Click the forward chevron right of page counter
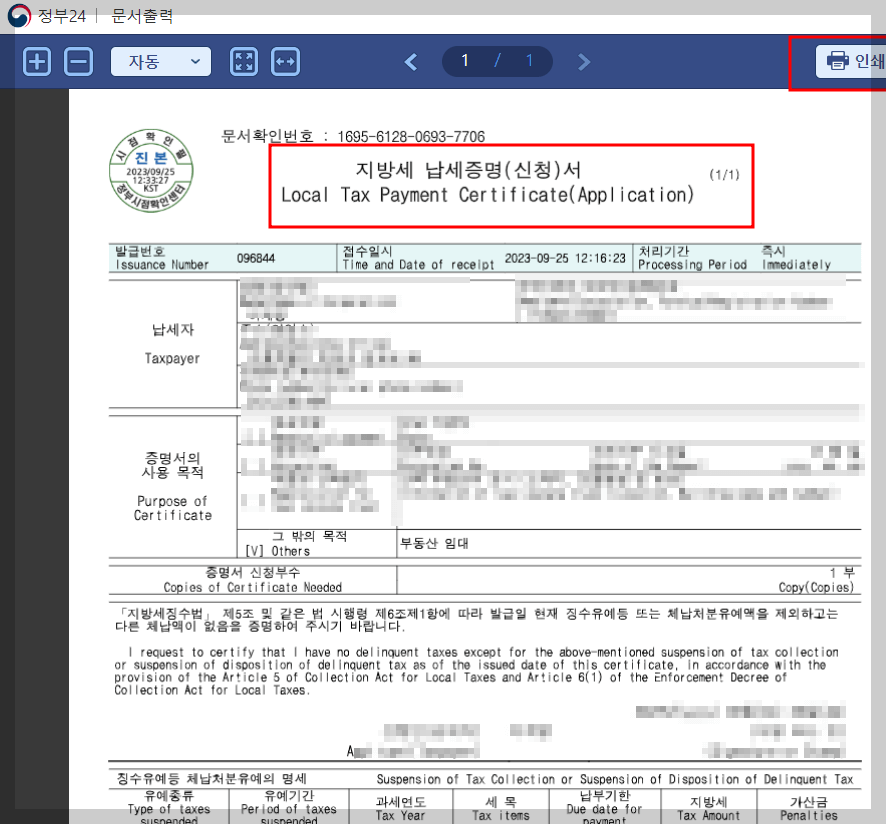 [x=583, y=61]
